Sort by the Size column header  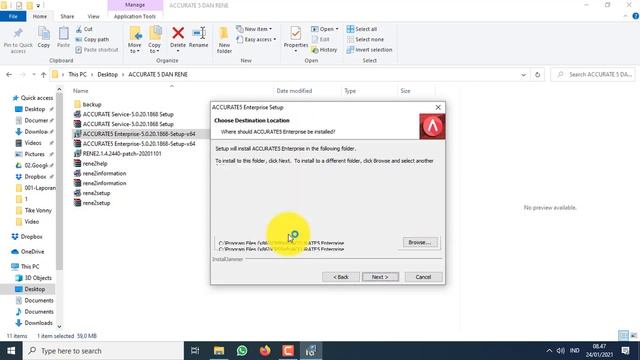[x=405, y=91]
